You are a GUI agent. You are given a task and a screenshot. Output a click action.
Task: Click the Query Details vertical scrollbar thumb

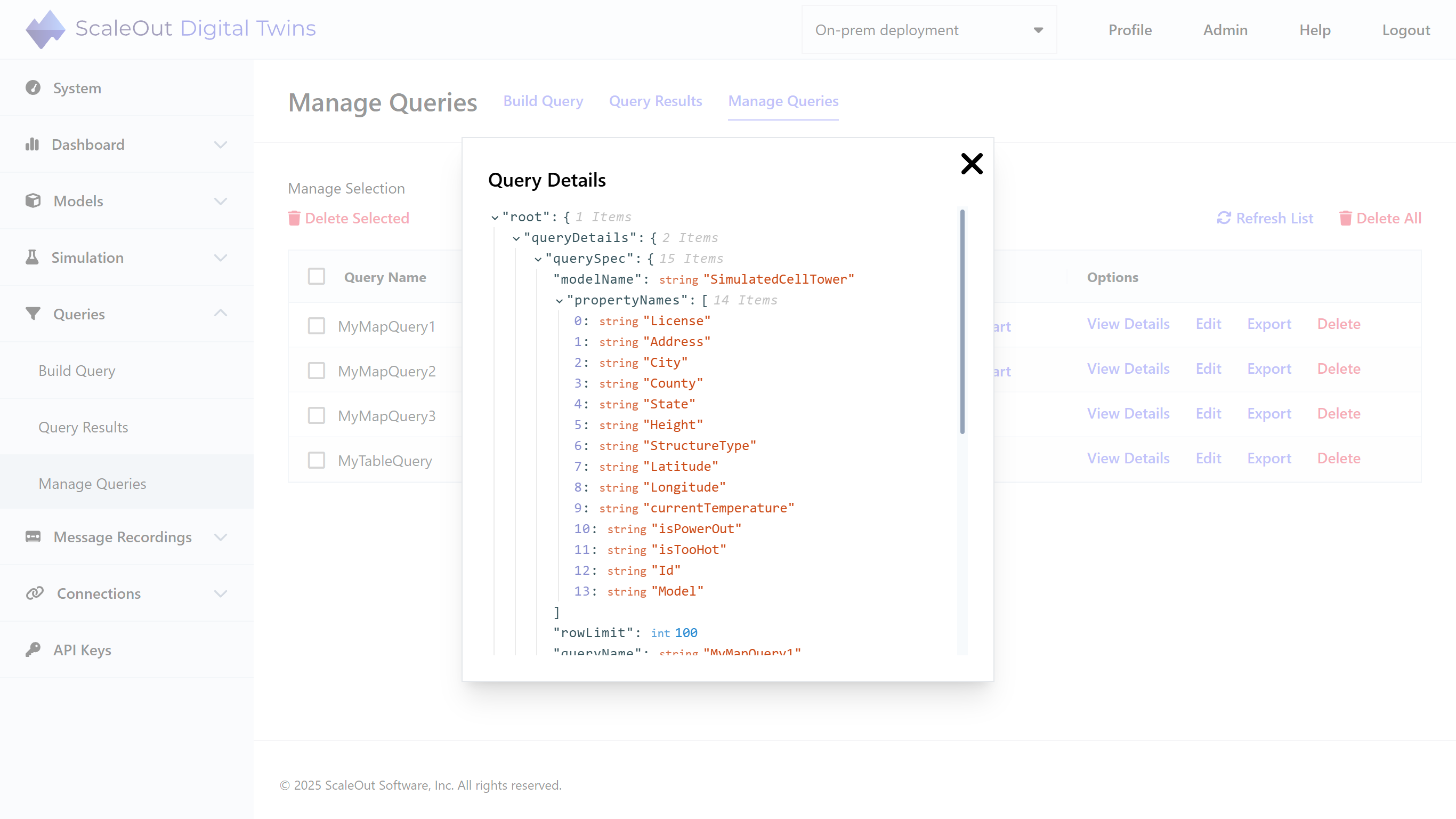pyautogui.click(x=962, y=322)
